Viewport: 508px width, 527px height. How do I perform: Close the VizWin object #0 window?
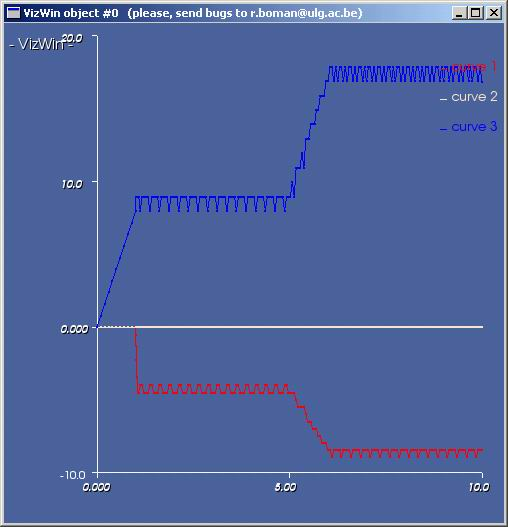[x=494, y=13]
